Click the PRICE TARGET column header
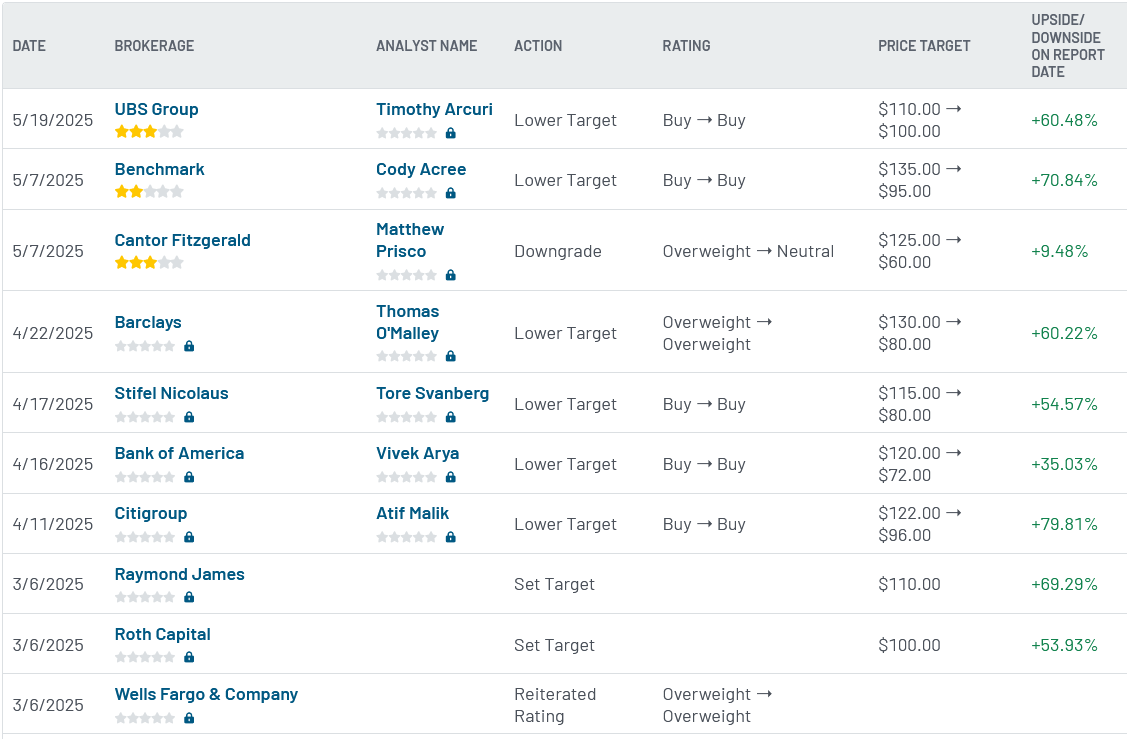1127x739 pixels. pyautogui.click(x=924, y=46)
